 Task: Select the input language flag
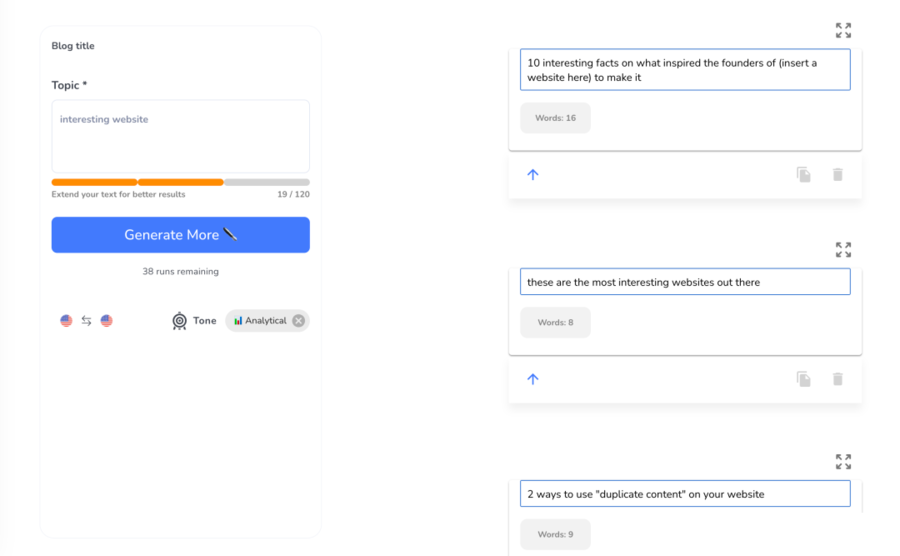tap(66, 321)
